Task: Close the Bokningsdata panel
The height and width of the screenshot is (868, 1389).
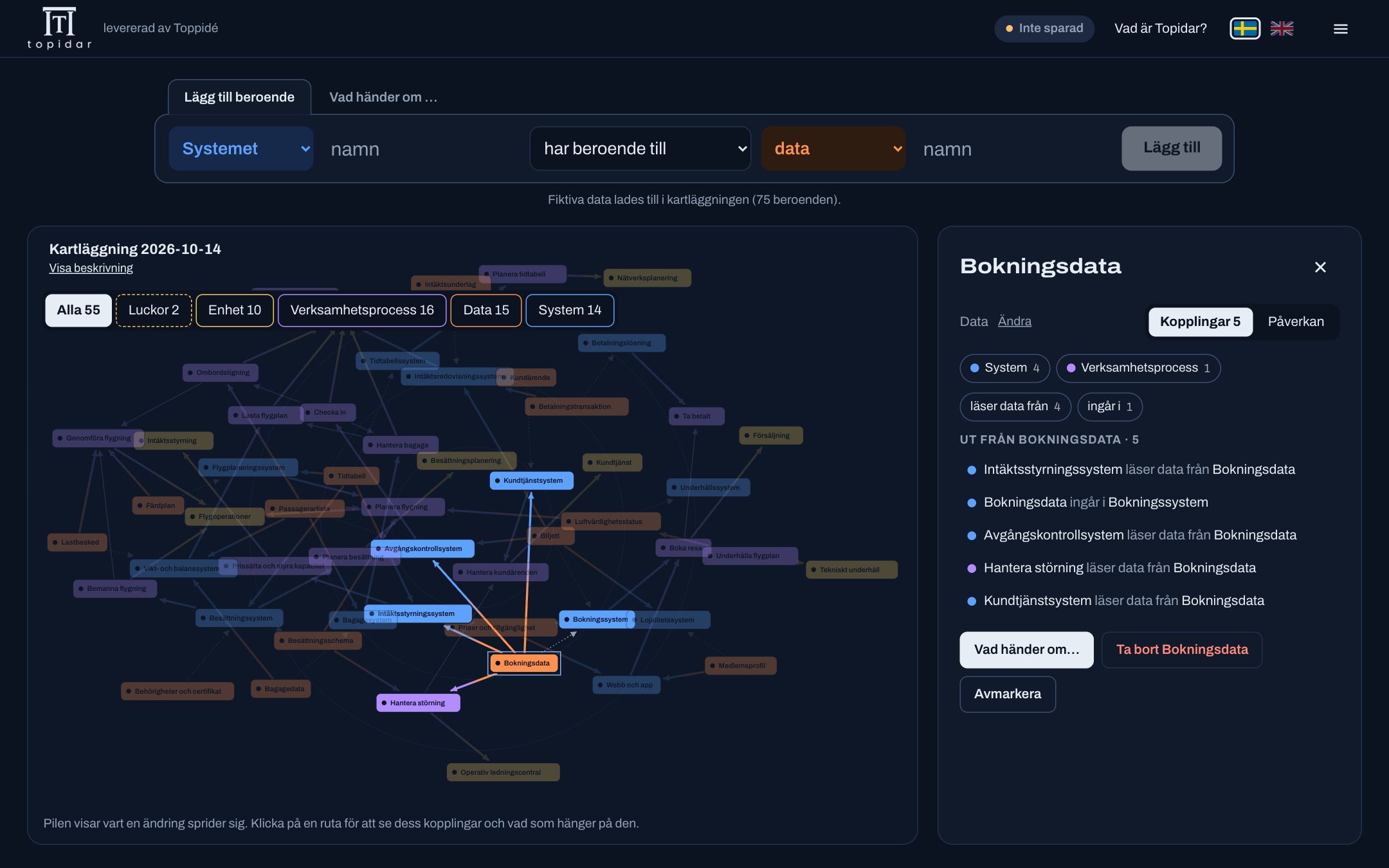Action: pyautogui.click(x=1320, y=267)
